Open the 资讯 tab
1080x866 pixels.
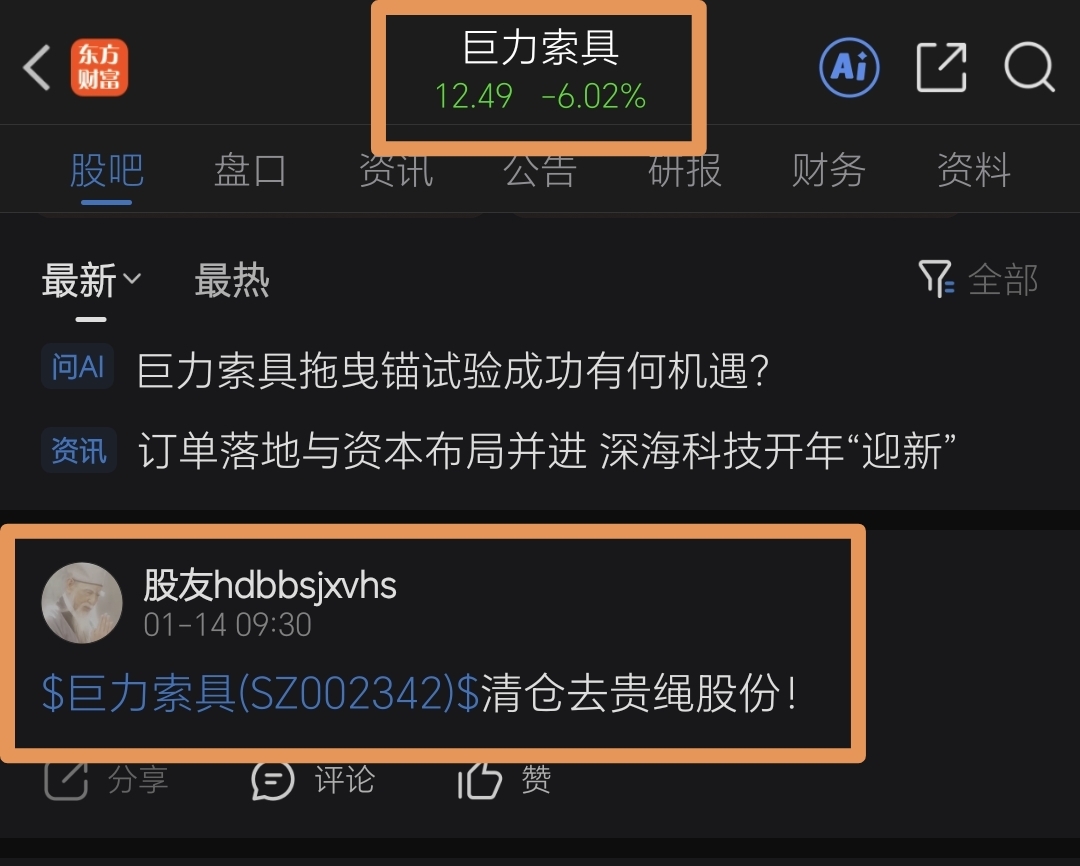[395, 170]
